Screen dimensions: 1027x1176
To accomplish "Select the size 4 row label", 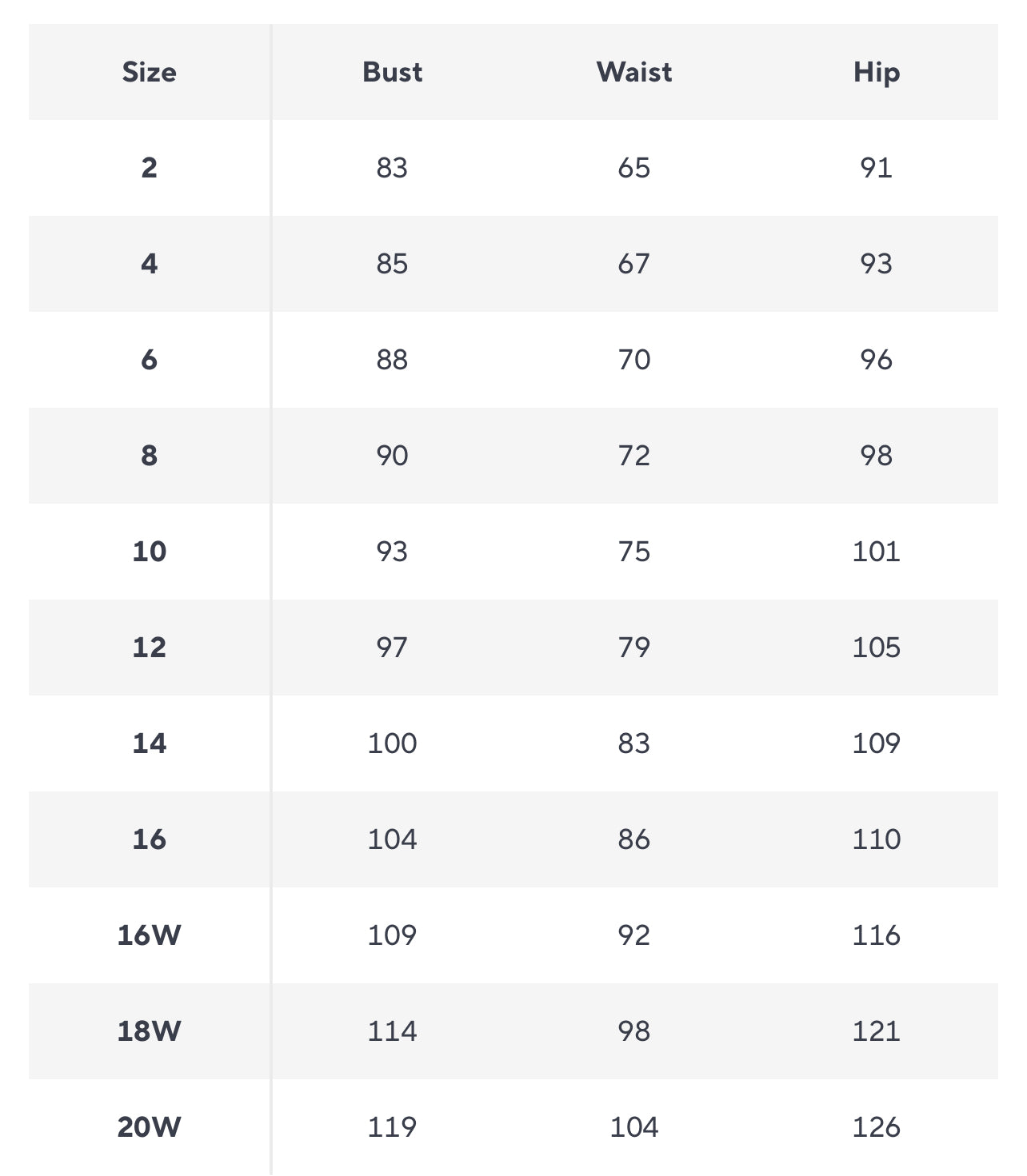I will pos(150,264).
